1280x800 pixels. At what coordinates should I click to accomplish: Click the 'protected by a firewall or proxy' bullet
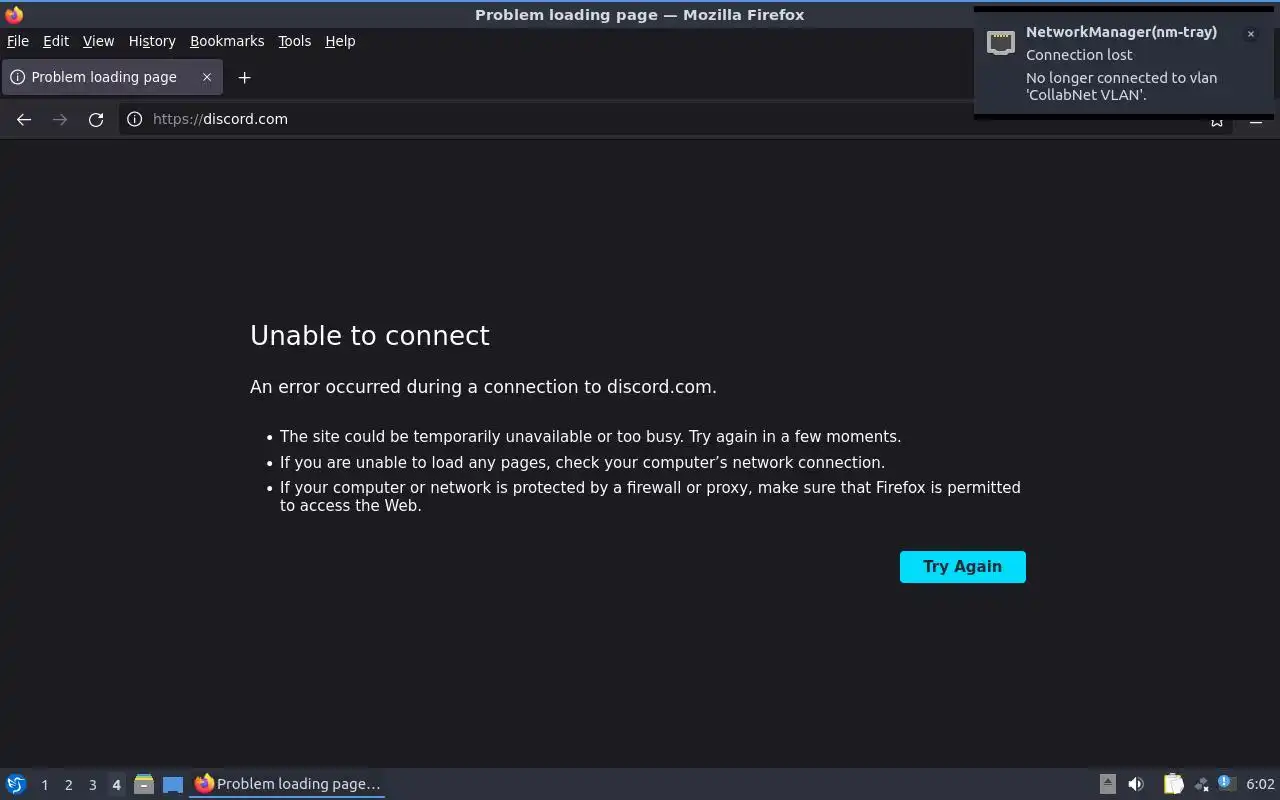[x=650, y=497]
